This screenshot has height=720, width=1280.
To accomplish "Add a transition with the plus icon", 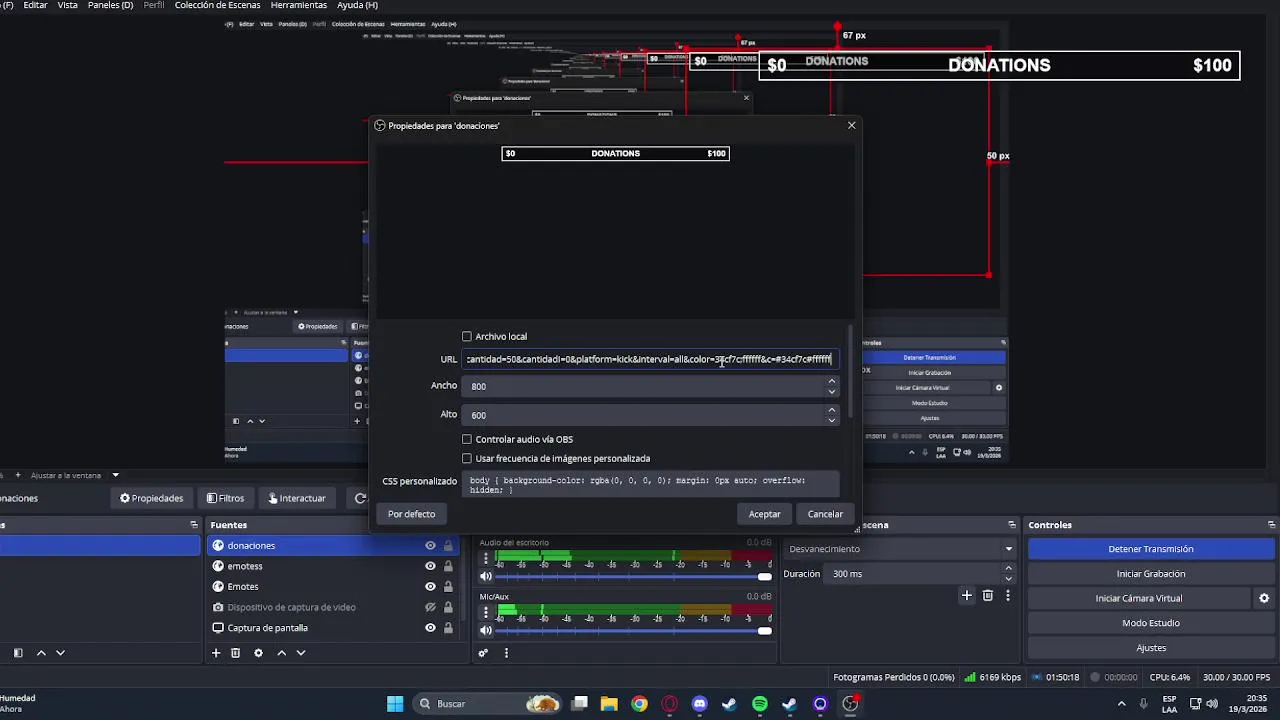I will pos(967,595).
